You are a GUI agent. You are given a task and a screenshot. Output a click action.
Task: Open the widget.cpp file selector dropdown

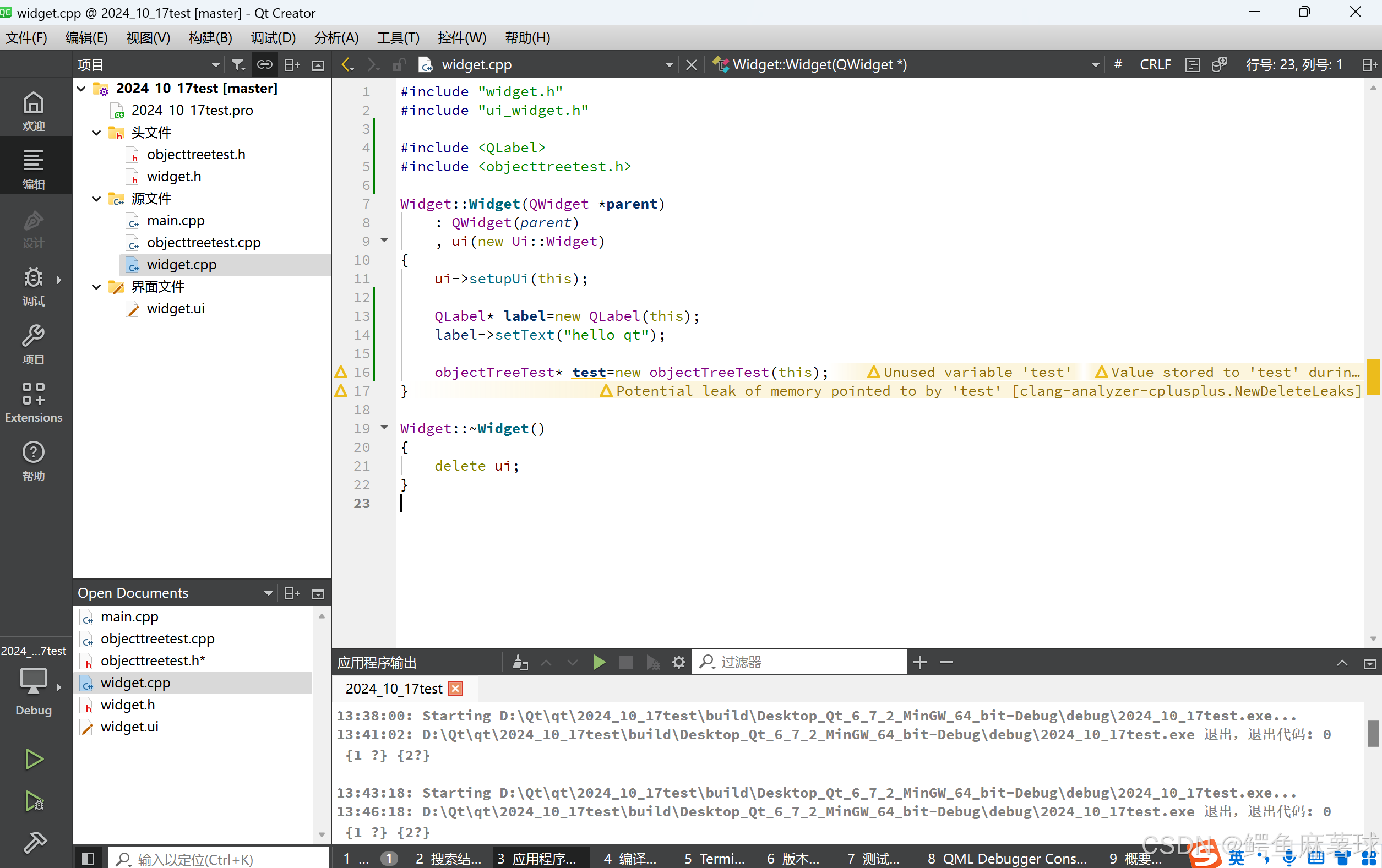click(668, 65)
